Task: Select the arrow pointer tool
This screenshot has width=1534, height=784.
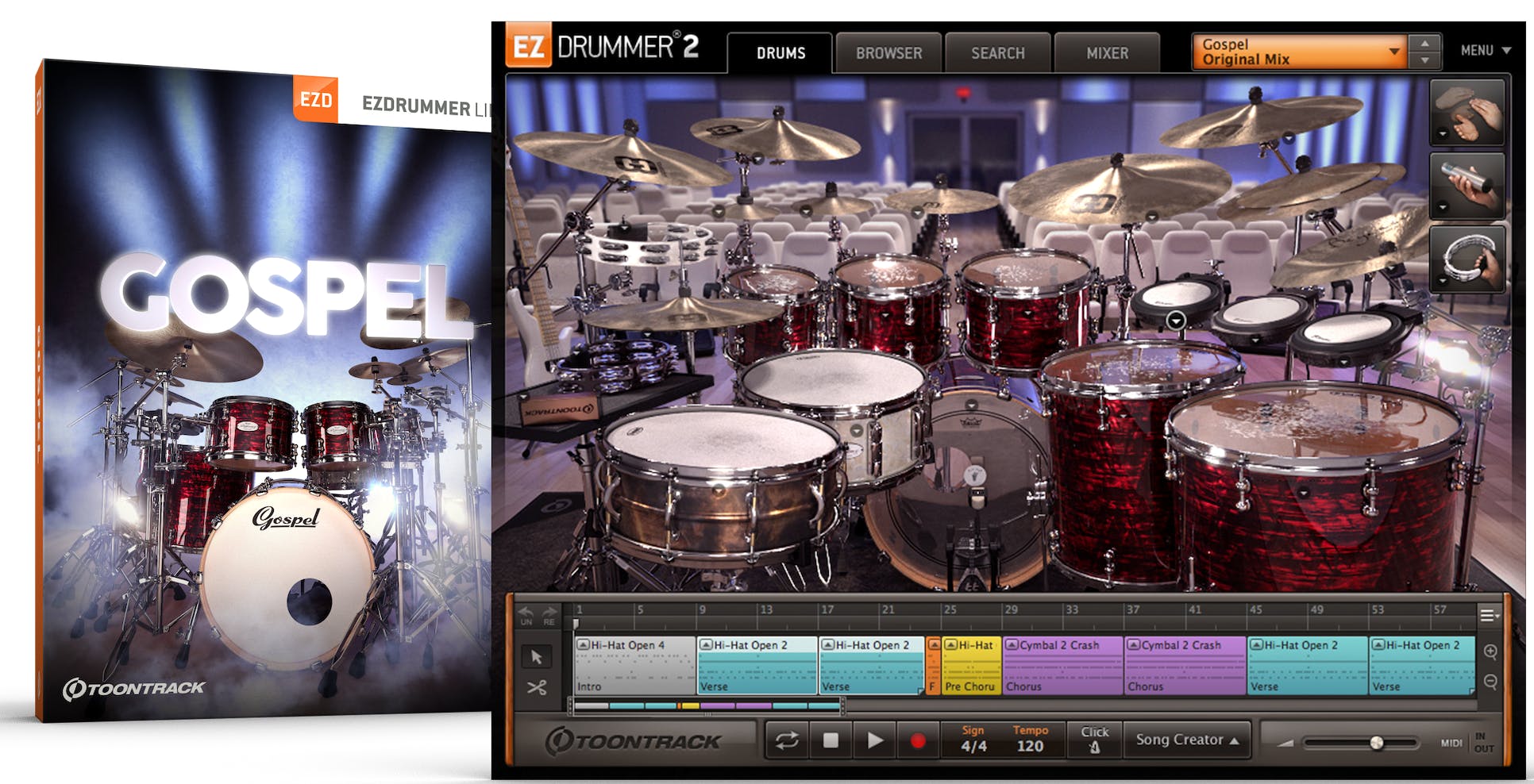Action: (x=537, y=657)
